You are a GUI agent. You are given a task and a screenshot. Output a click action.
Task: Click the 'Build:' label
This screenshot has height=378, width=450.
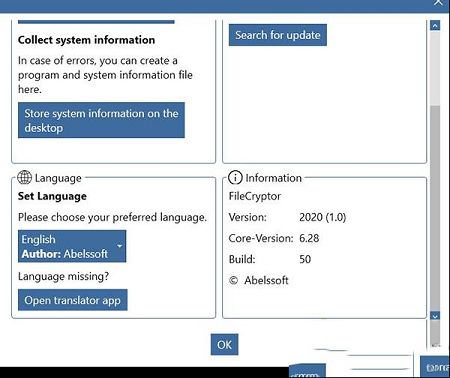[x=242, y=259]
